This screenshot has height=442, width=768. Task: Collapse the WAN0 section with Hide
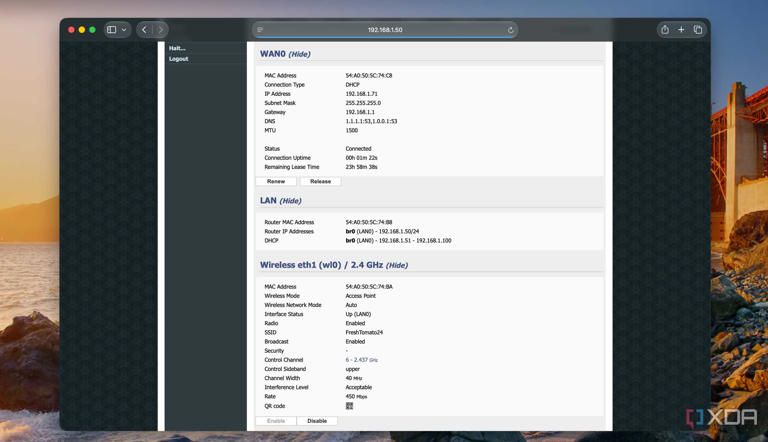299,54
